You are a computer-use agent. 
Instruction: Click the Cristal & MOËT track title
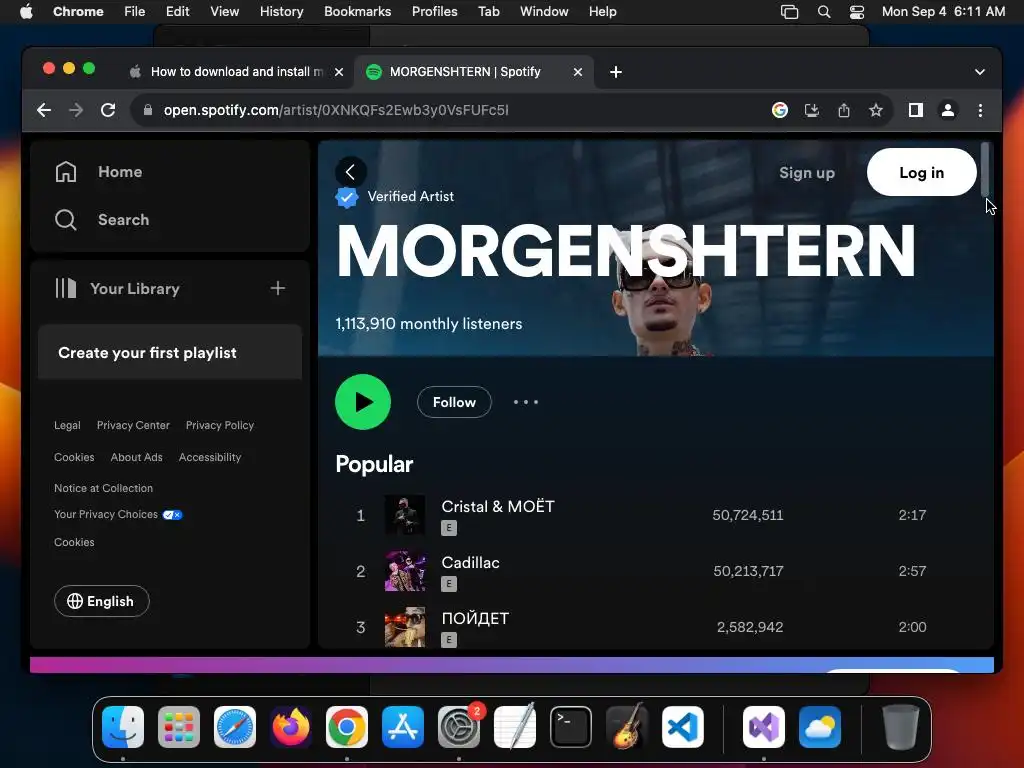tap(498, 506)
